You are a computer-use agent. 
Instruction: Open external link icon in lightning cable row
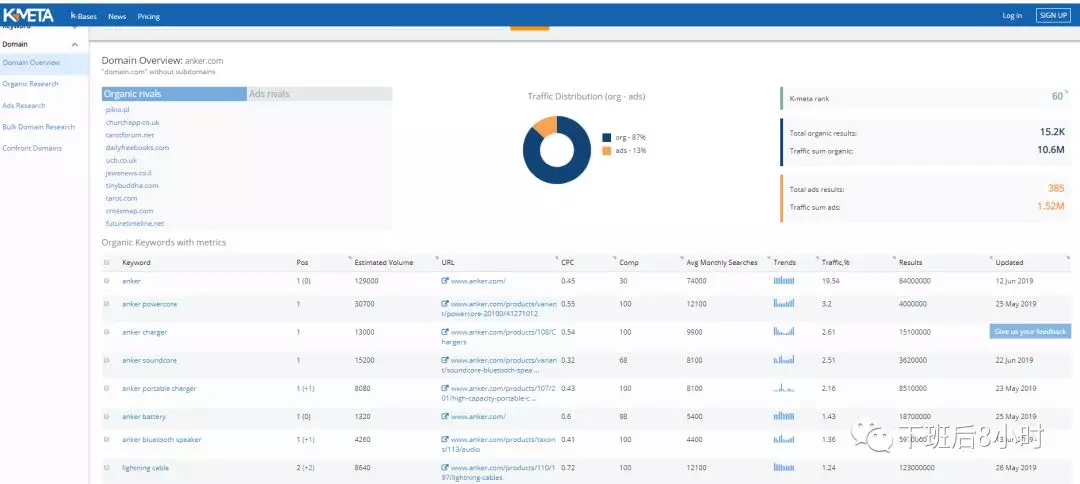pyautogui.click(x=445, y=467)
